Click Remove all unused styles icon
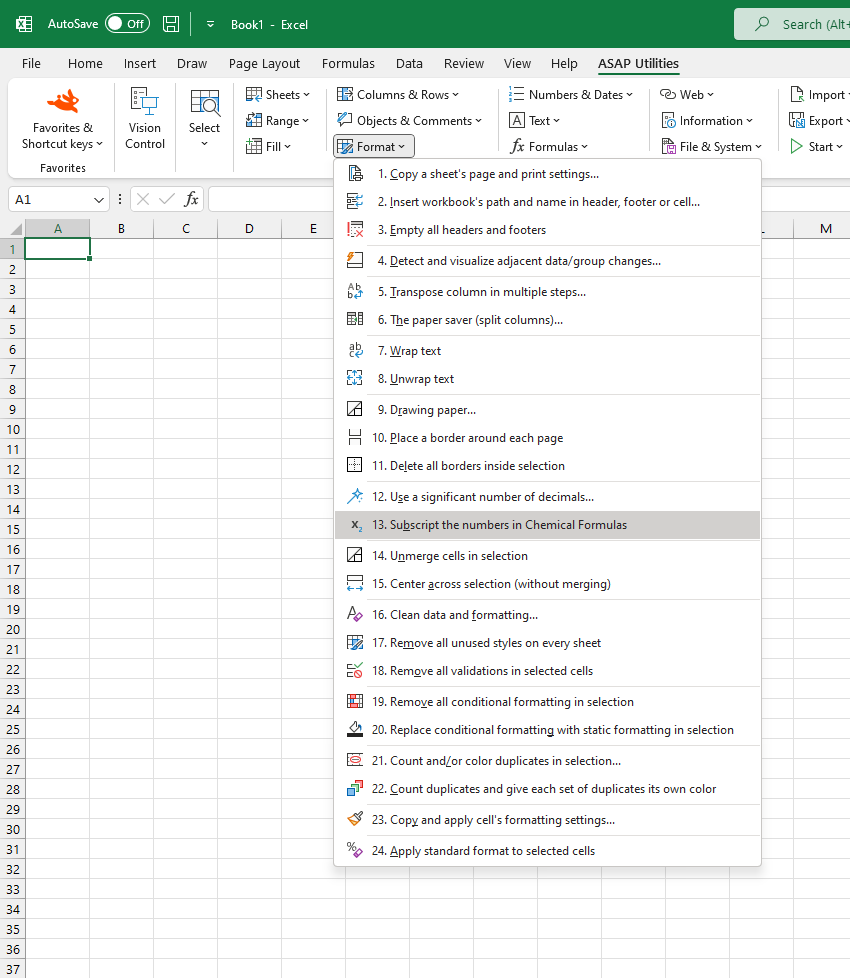850x978 pixels. 355,642
